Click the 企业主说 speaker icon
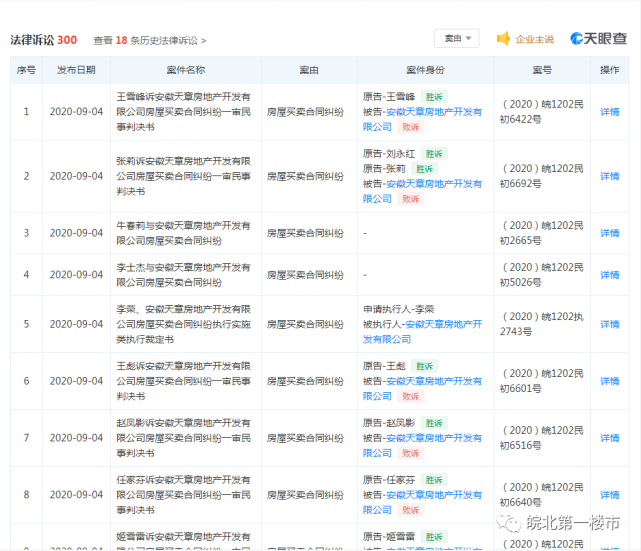Viewport: 641px width, 551px height. (503, 39)
